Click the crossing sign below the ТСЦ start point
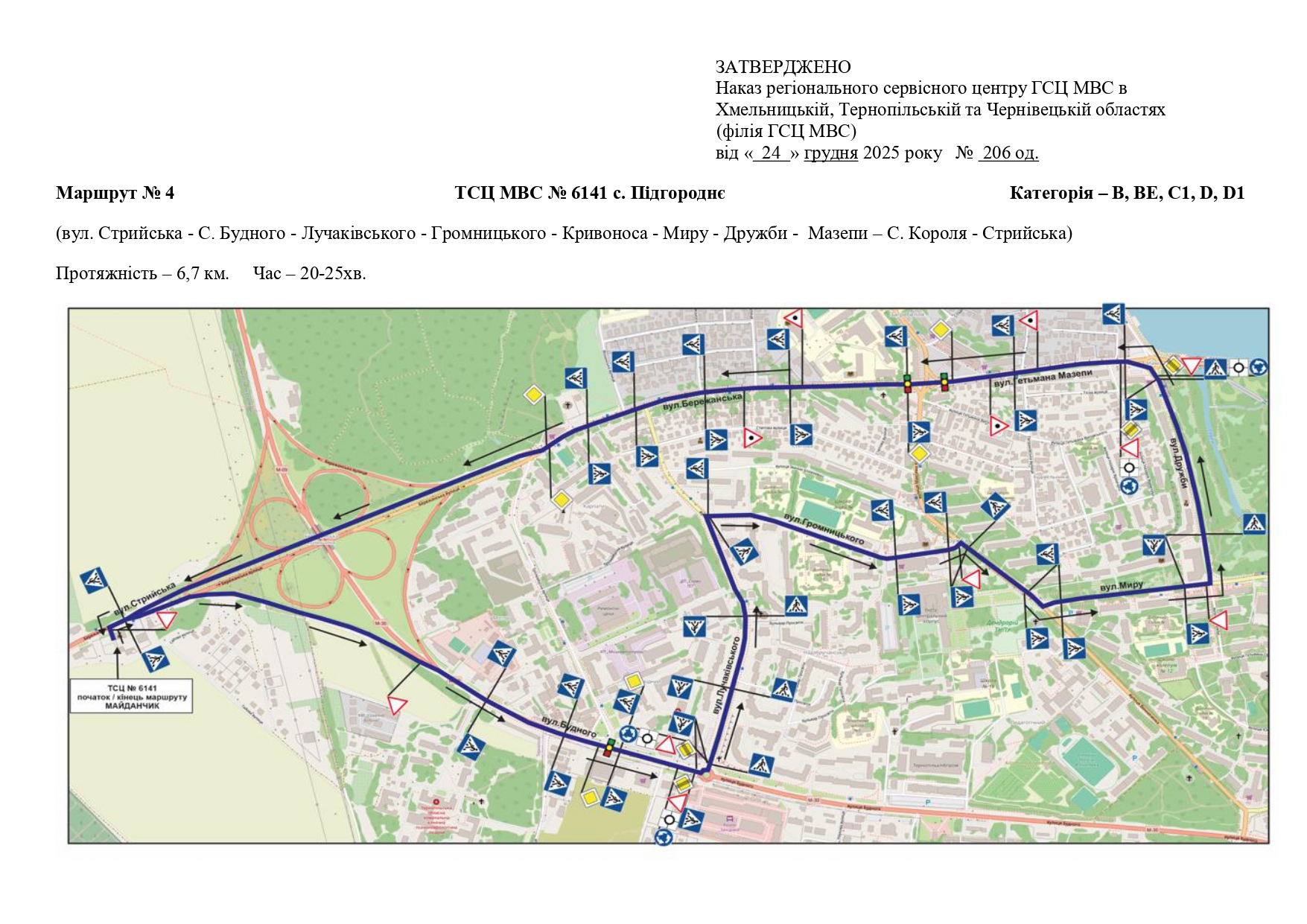The height and width of the screenshot is (924, 1307). point(156,660)
